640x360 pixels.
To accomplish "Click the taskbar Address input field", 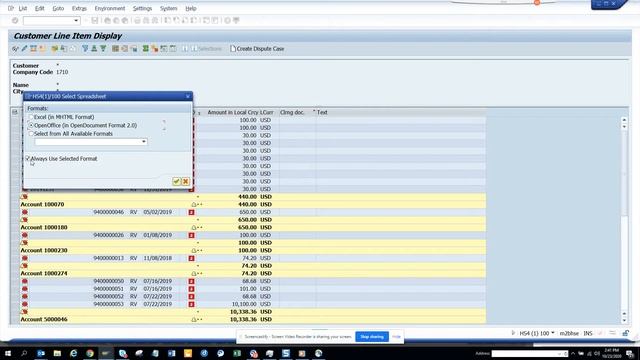I will [x=529, y=353].
